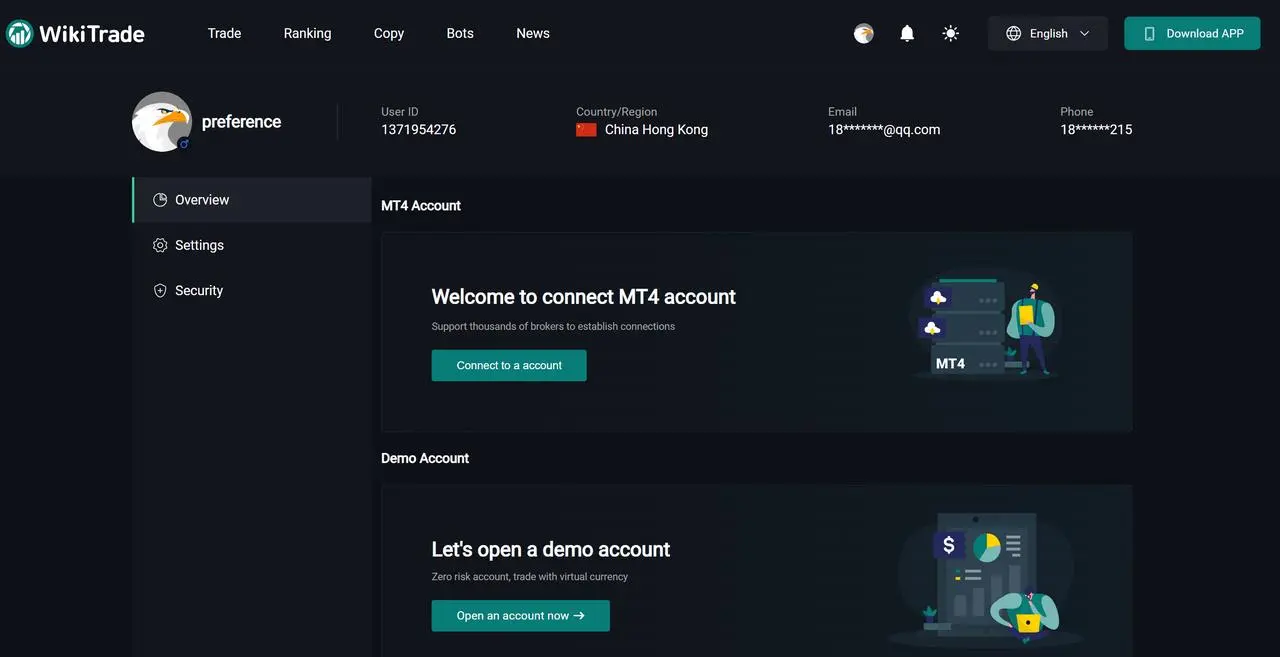Go to the Copy section
Image resolution: width=1280 pixels, height=657 pixels.
tap(389, 33)
